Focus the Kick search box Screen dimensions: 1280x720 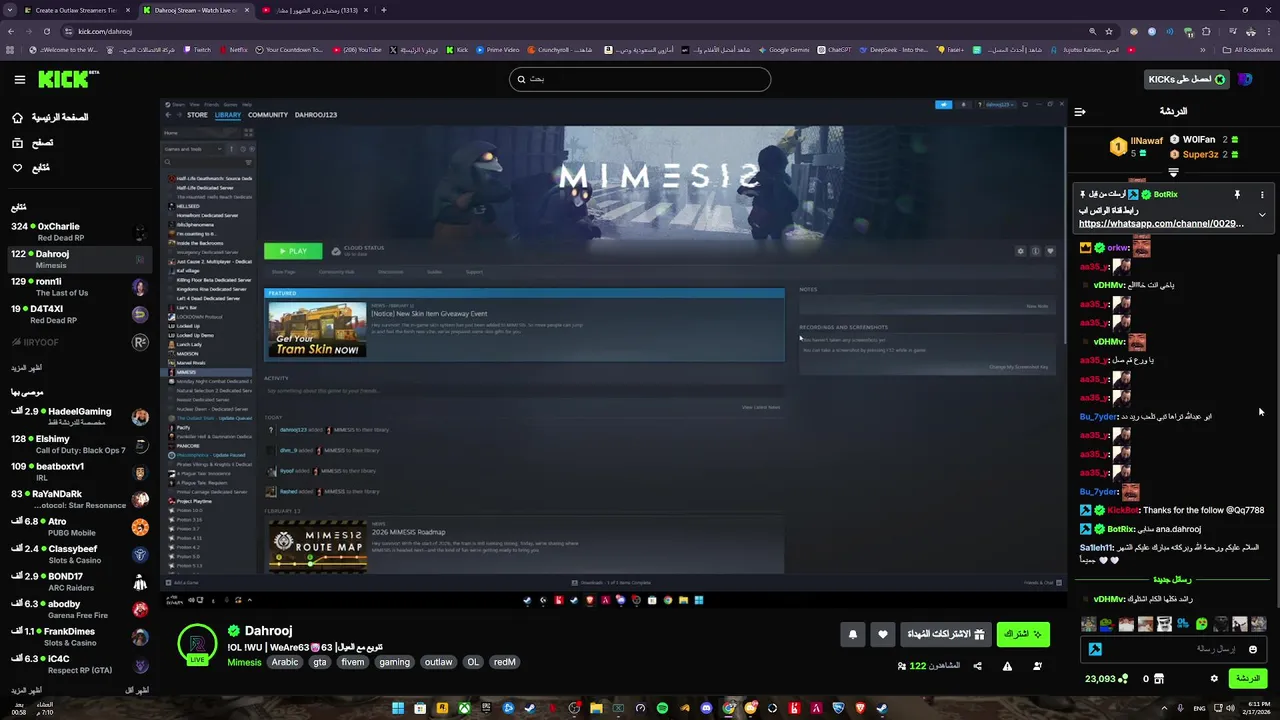[x=640, y=79]
